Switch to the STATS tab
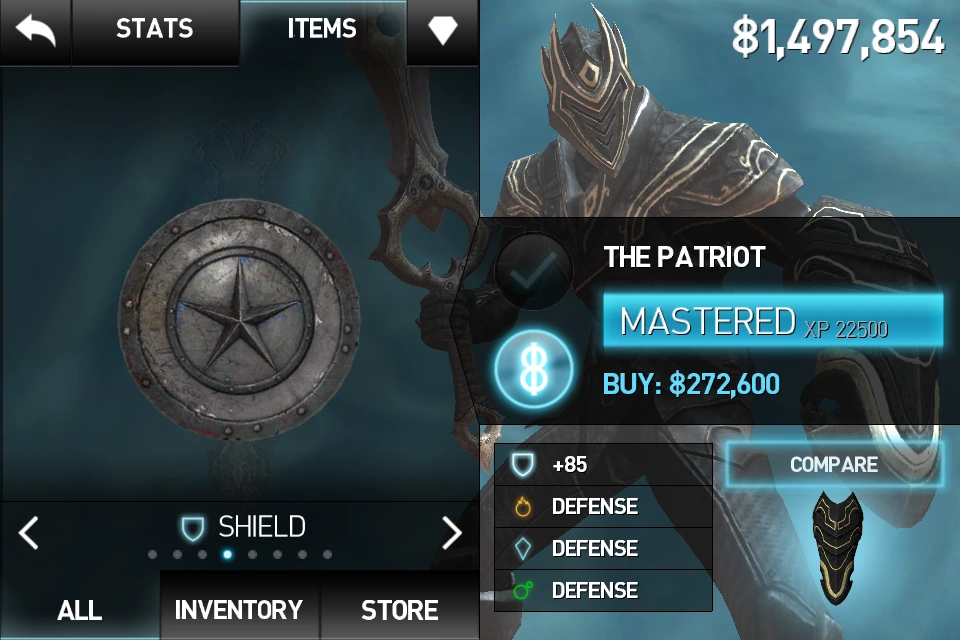The image size is (960, 640). coord(155,31)
